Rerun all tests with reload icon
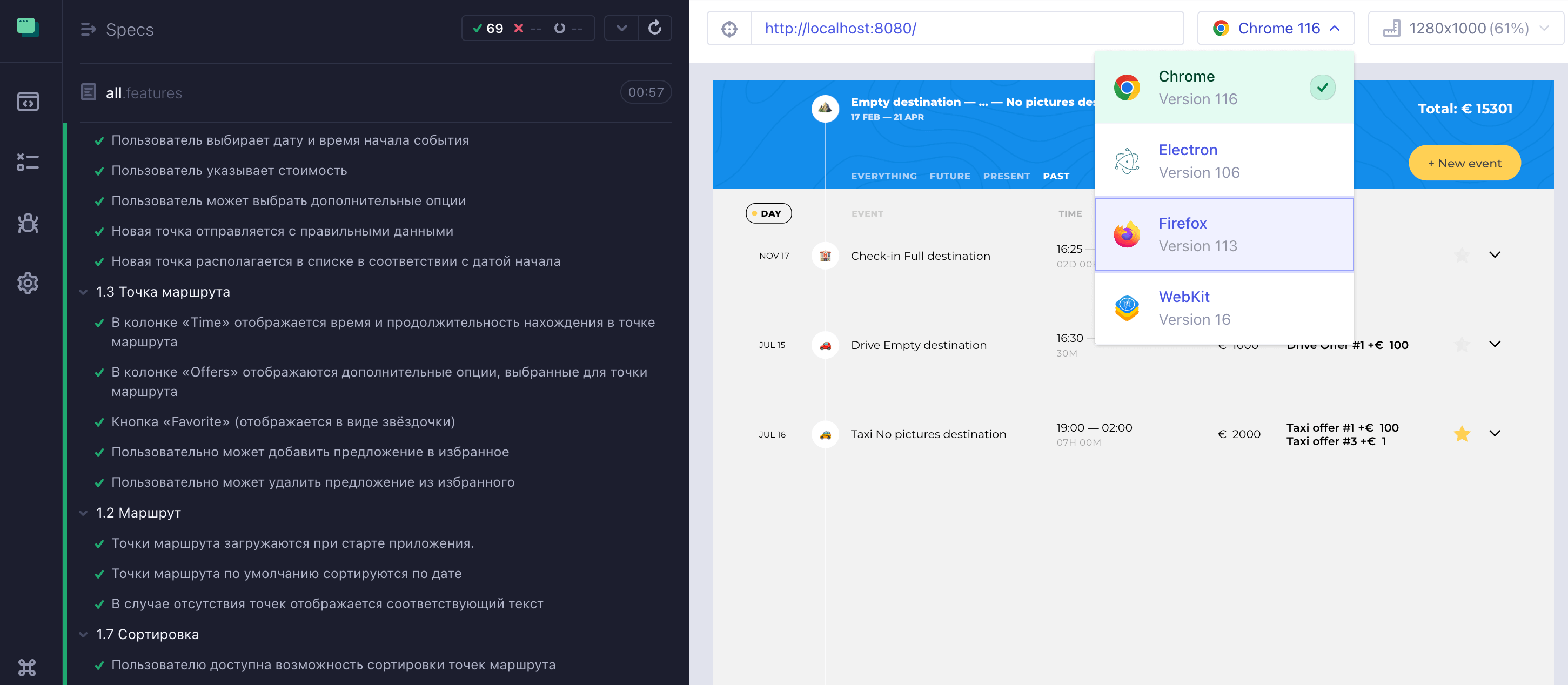 pos(654,28)
